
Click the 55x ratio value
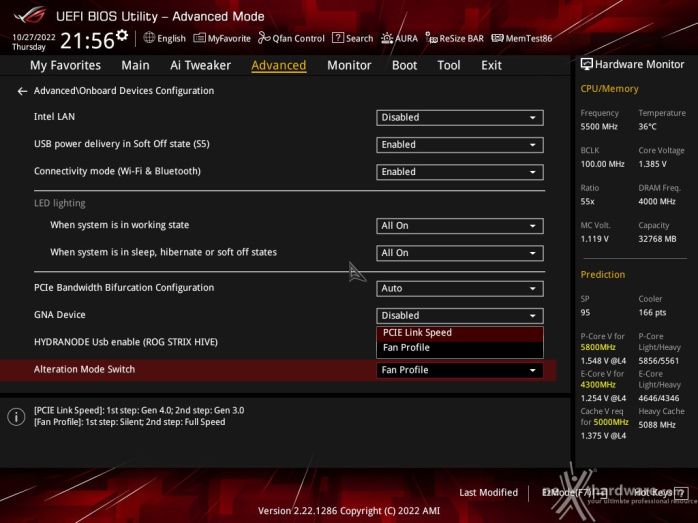(x=587, y=202)
